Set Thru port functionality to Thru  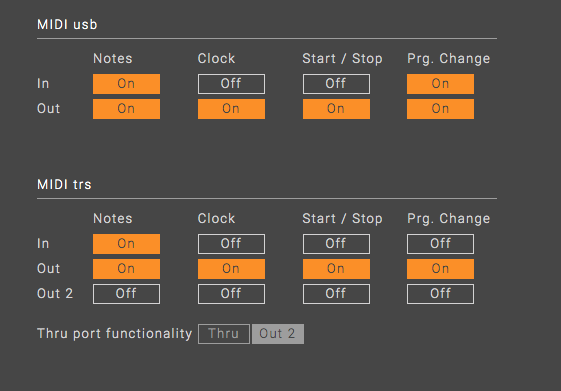(224, 334)
